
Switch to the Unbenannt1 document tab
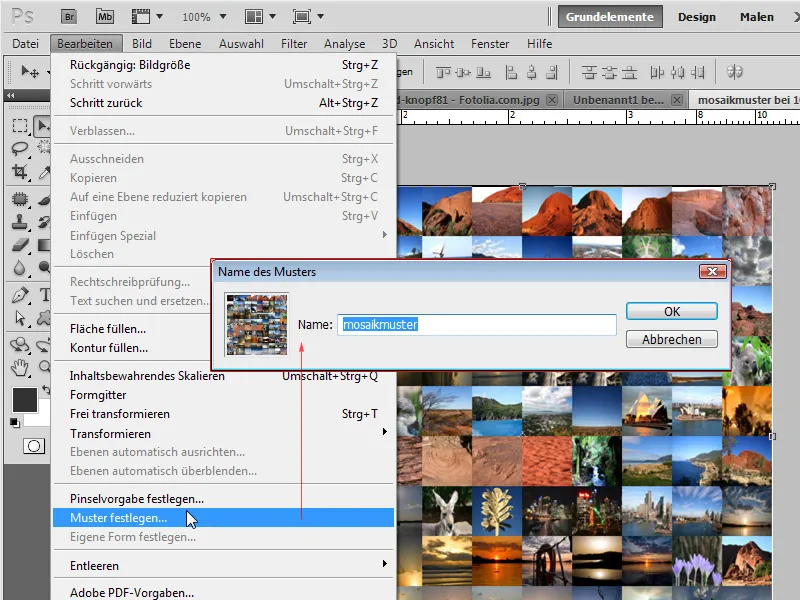[x=618, y=100]
